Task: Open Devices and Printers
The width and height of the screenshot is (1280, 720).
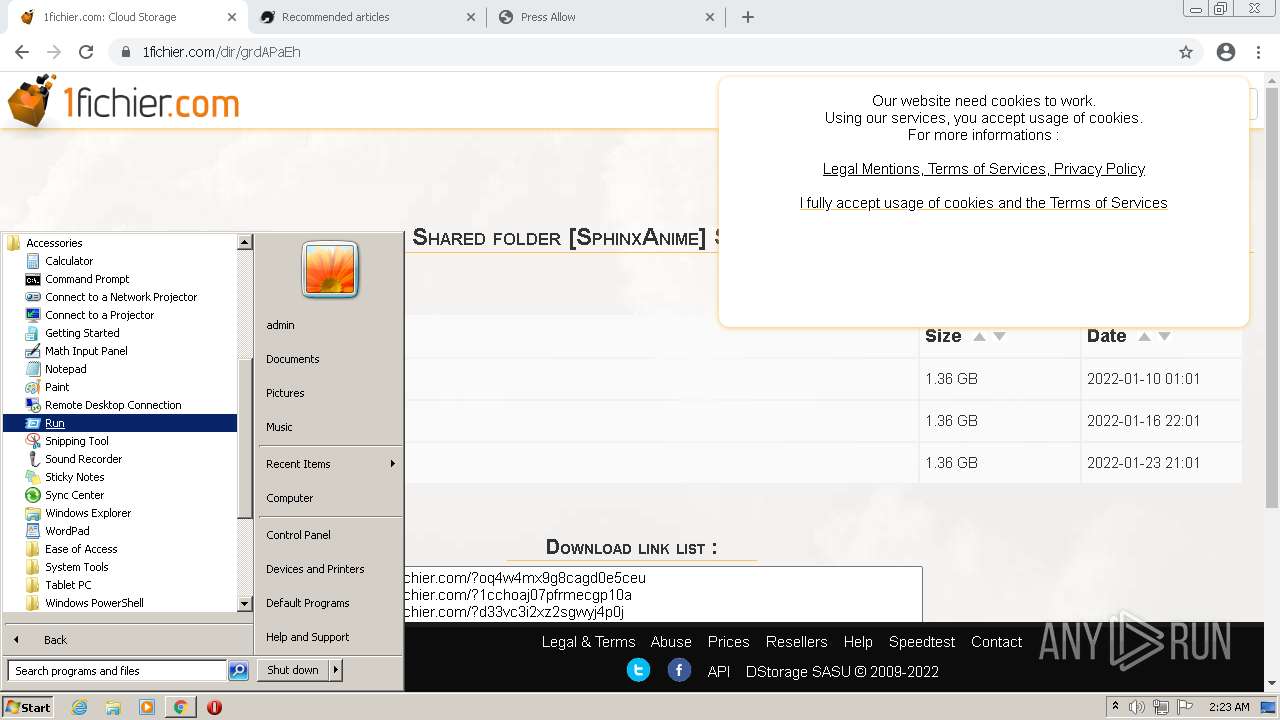Action: 315,569
